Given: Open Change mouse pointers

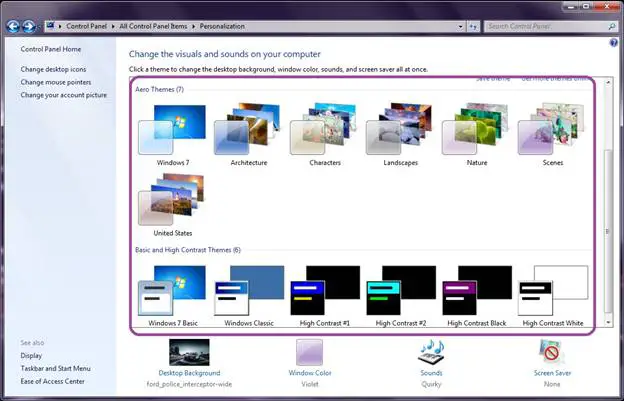Looking at the screenshot, I should 56,82.
